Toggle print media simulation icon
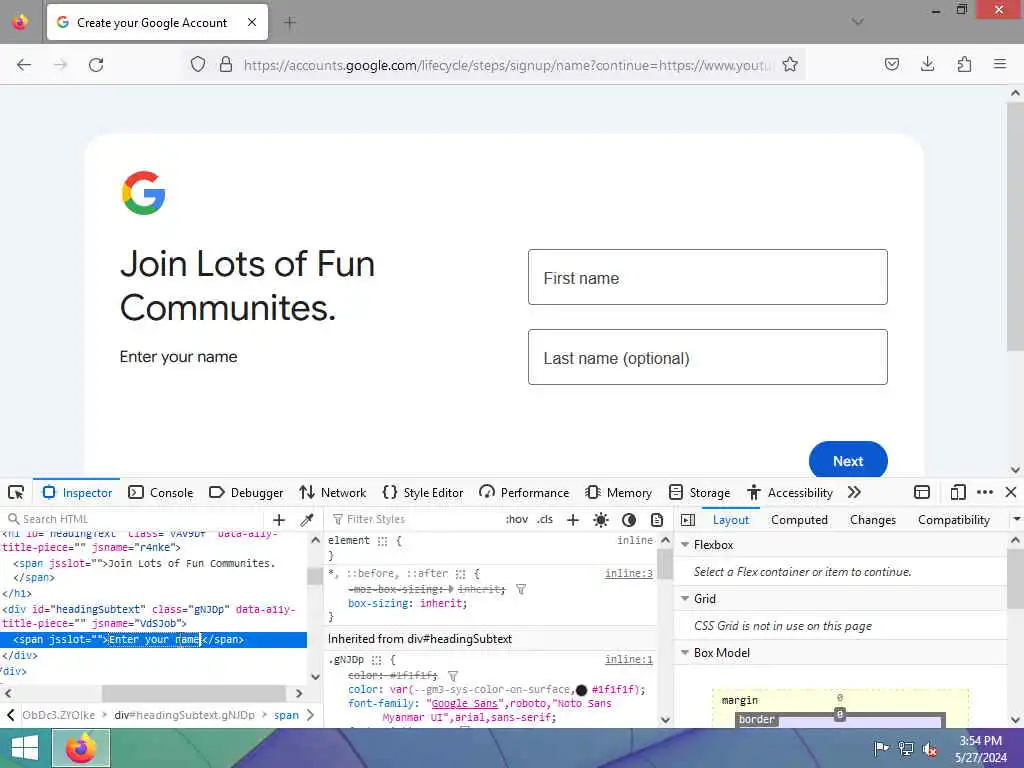This screenshot has width=1024, height=768. [657, 520]
